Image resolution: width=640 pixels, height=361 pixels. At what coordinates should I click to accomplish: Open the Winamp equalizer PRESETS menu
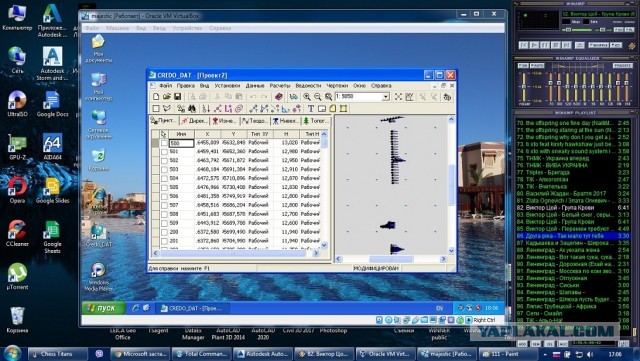pyautogui.click(x=622, y=65)
